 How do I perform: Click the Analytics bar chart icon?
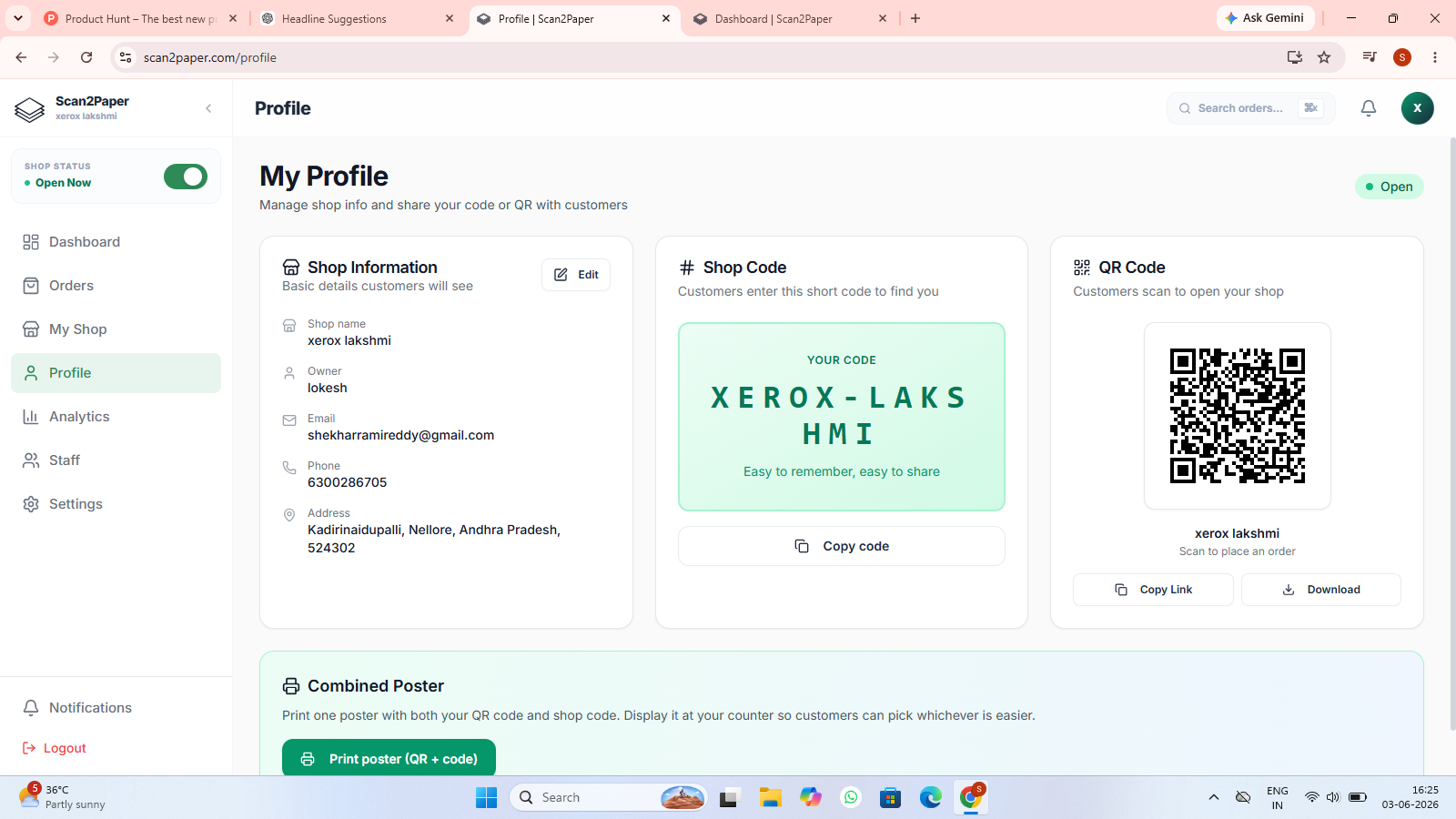coord(31,417)
